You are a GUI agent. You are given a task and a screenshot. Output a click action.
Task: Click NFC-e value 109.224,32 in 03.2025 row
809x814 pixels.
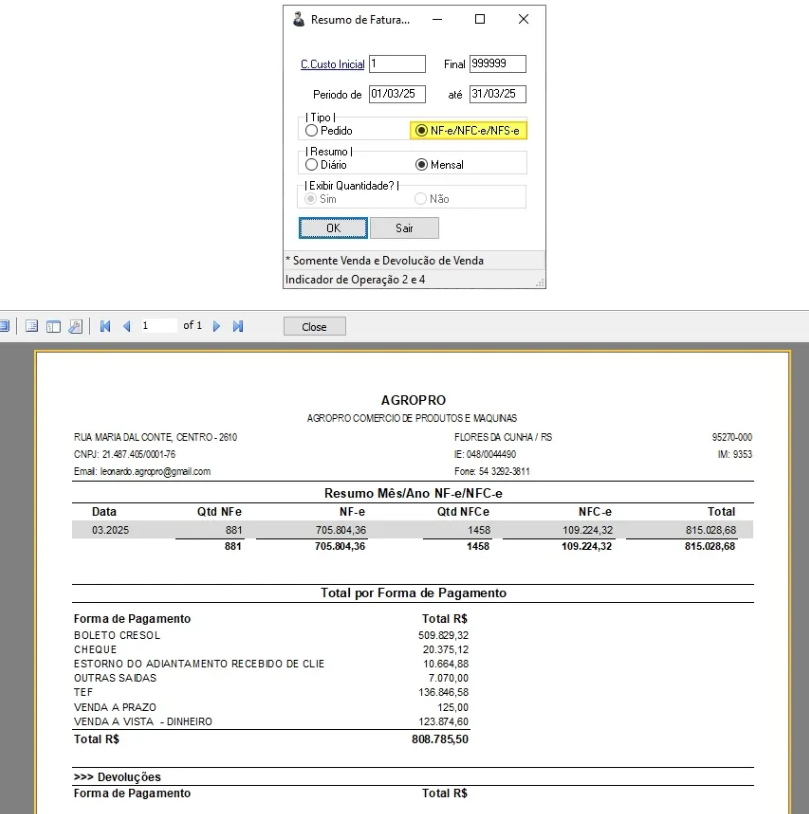pyautogui.click(x=587, y=530)
